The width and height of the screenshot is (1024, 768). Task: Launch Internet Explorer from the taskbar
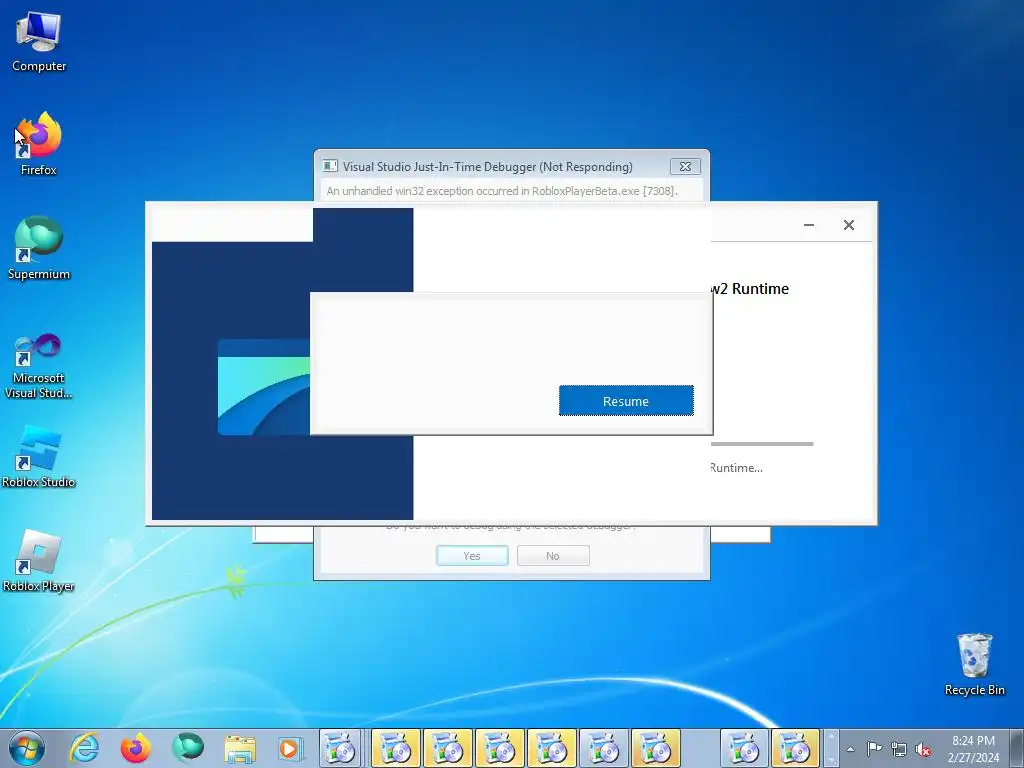[84, 748]
